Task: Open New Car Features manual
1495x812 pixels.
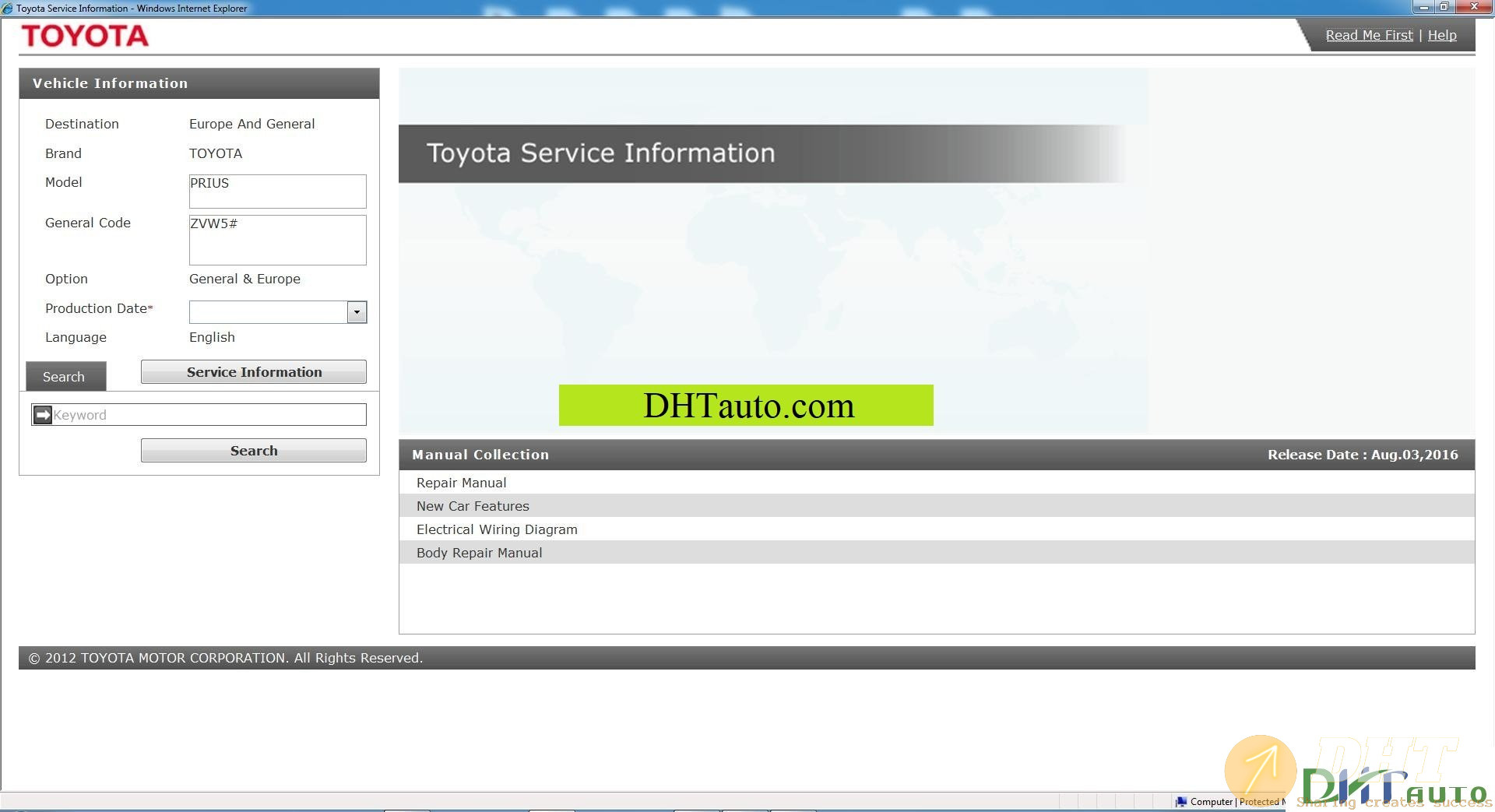Action: [x=473, y=506]
